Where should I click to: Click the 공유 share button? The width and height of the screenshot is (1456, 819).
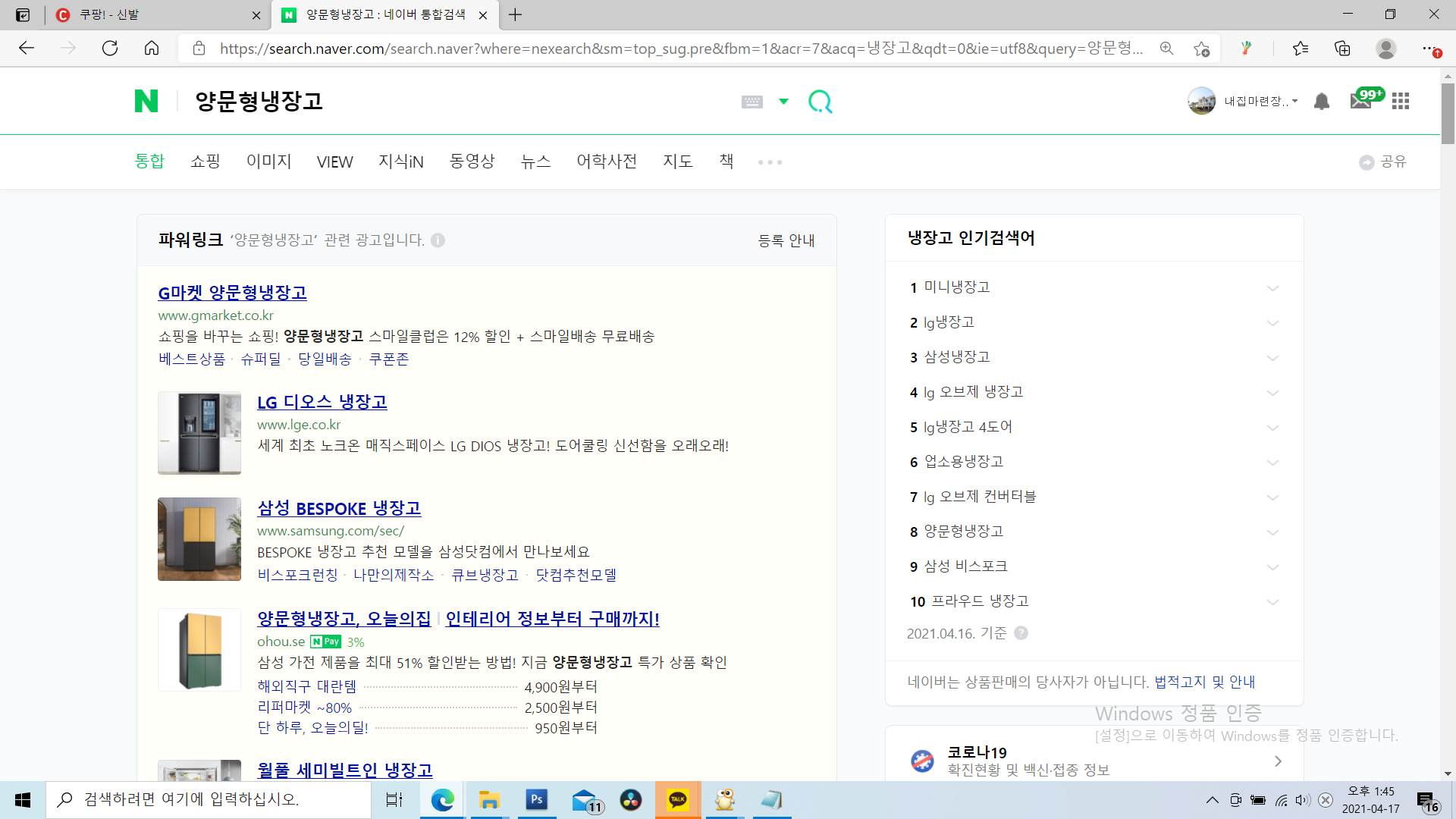[x=1382, y=162]
